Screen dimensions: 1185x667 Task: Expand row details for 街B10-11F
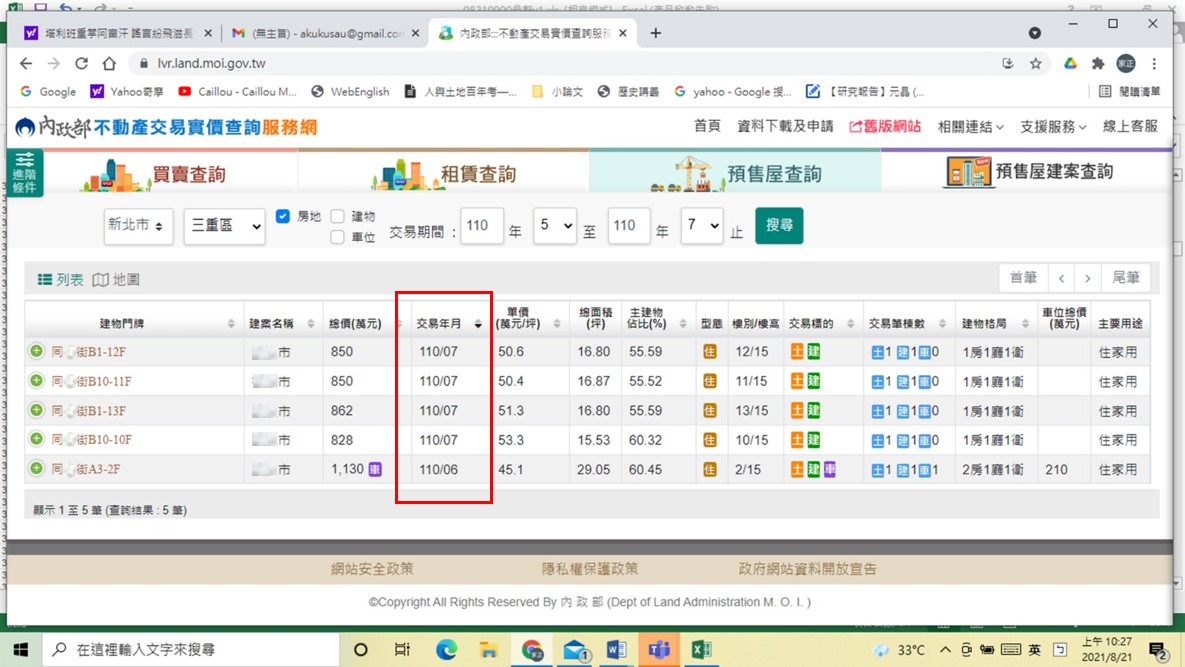pyautogui.click(x=36, y=381)
